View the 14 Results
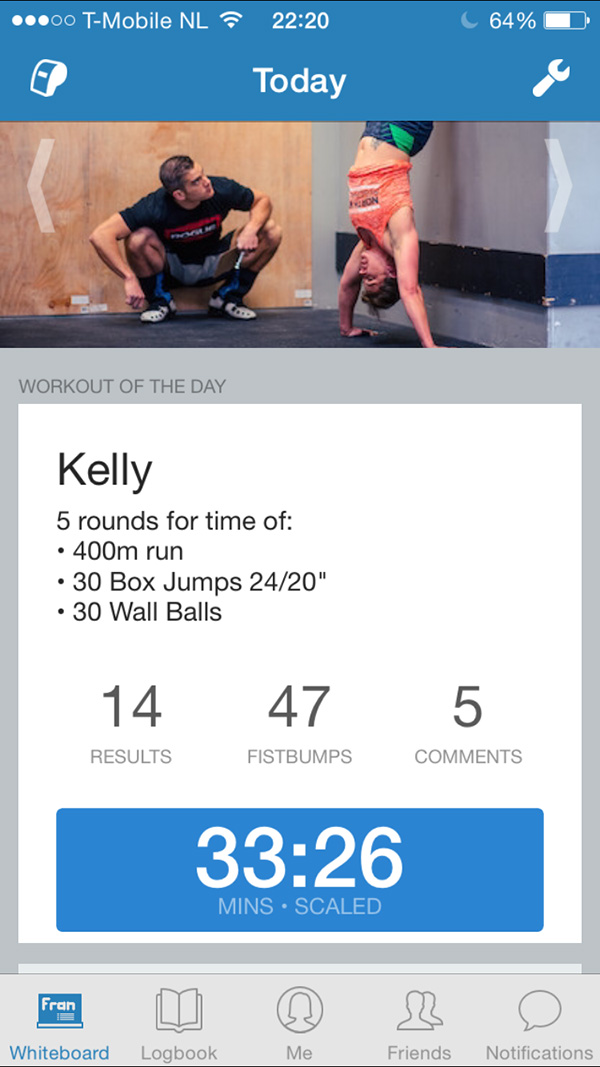This screenshot has height=1067, width=600. point(131,724)
